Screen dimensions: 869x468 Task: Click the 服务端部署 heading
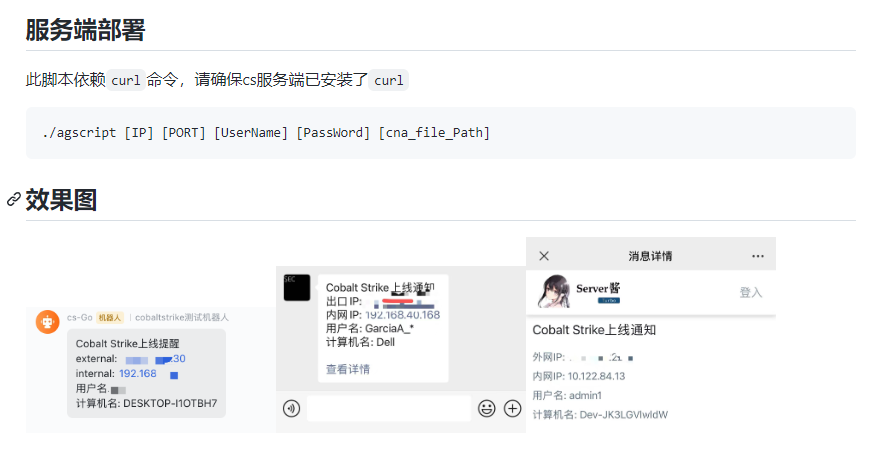tap(85, 30)
